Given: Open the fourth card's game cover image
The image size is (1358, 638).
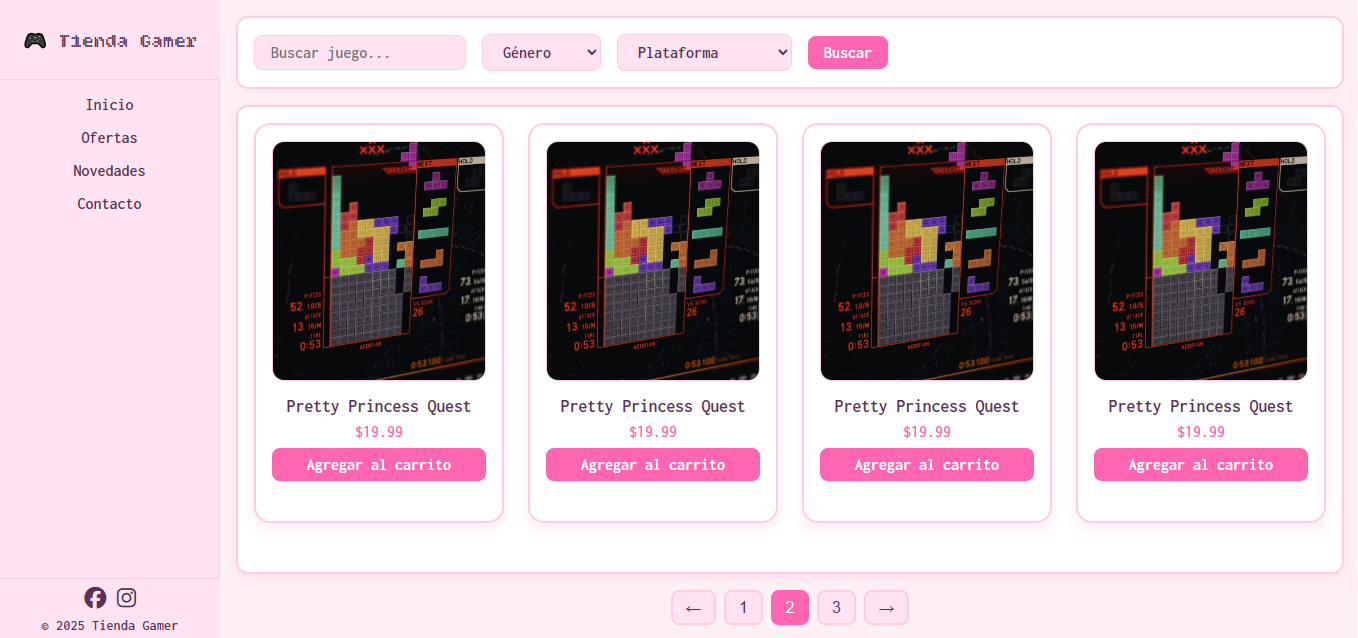Looking at the screenshot, I should (1201, 261).
